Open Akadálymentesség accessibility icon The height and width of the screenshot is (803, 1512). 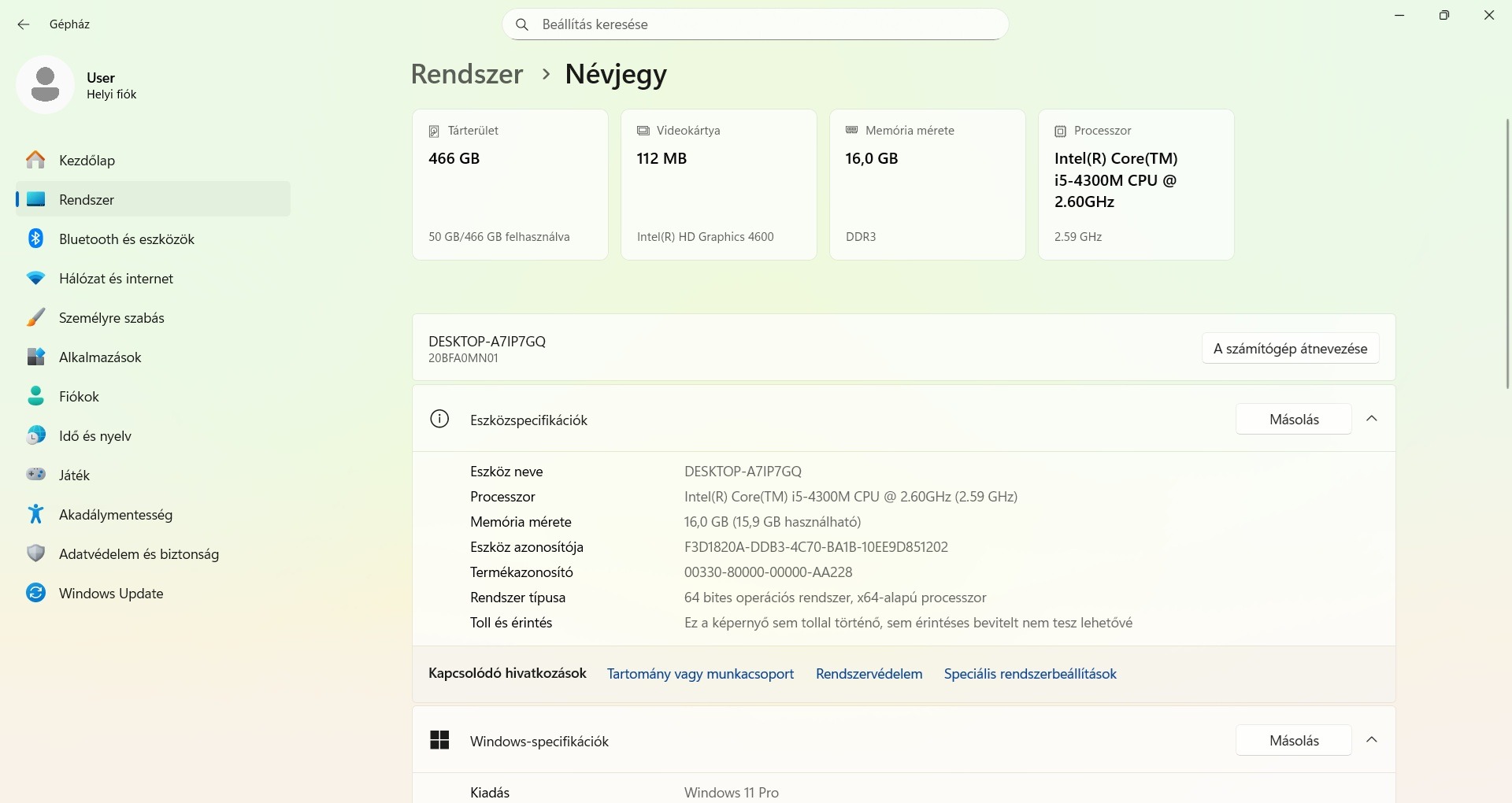35,514
